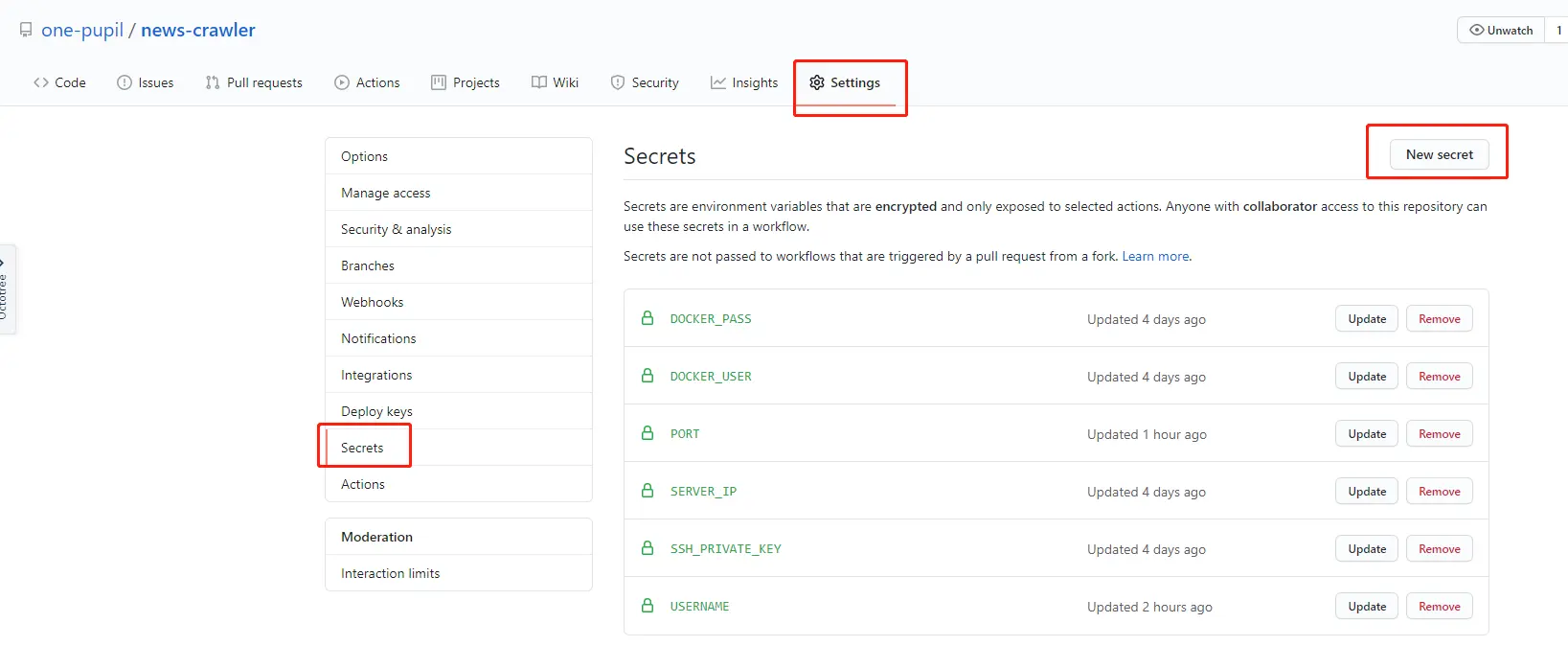Remove the SERVER_IP secret
The height and width of the screenshot is (669, 1568).
click(1440, 492)
